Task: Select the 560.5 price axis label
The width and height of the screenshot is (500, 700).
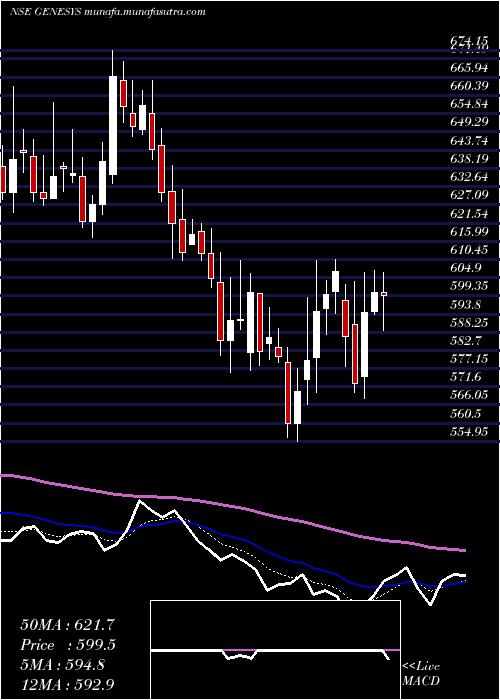Action: click(466, 414)
